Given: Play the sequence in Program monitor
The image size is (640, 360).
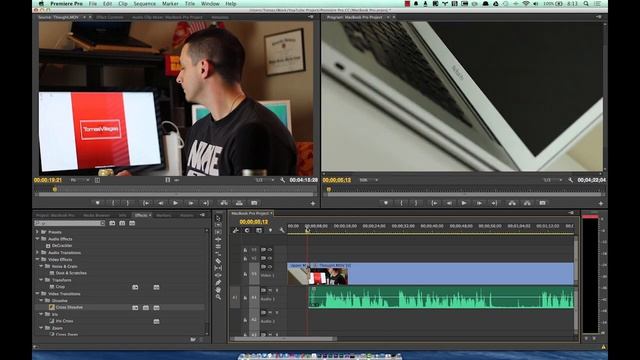Looking at the screenshot, I should [x=464, y=203].
